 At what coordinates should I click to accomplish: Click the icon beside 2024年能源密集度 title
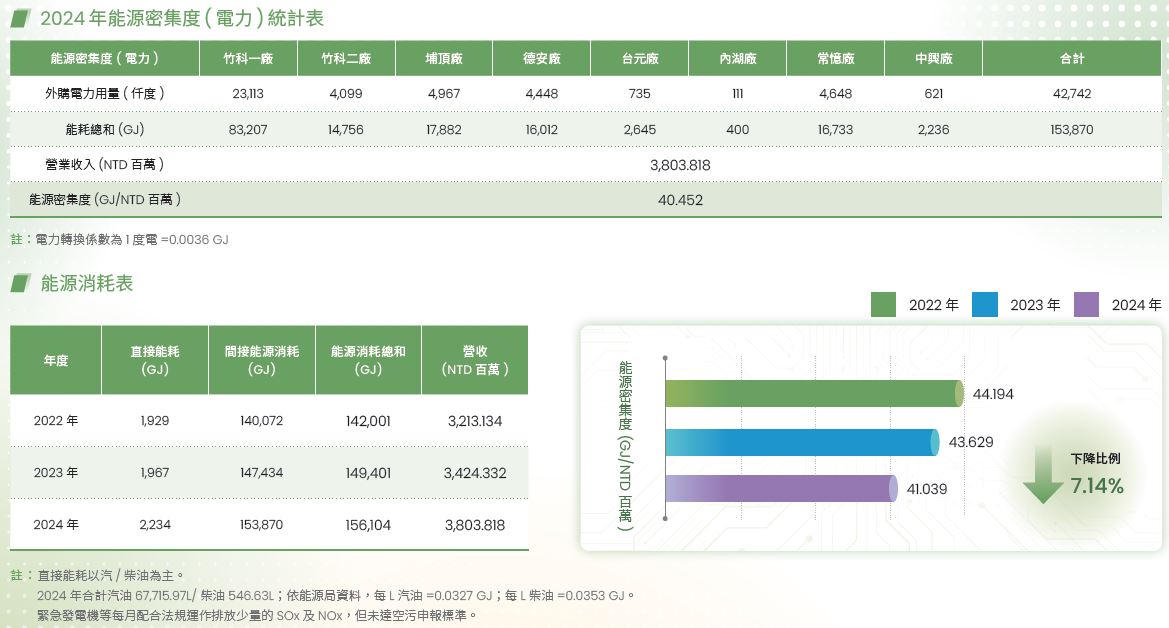coord(19,19)
